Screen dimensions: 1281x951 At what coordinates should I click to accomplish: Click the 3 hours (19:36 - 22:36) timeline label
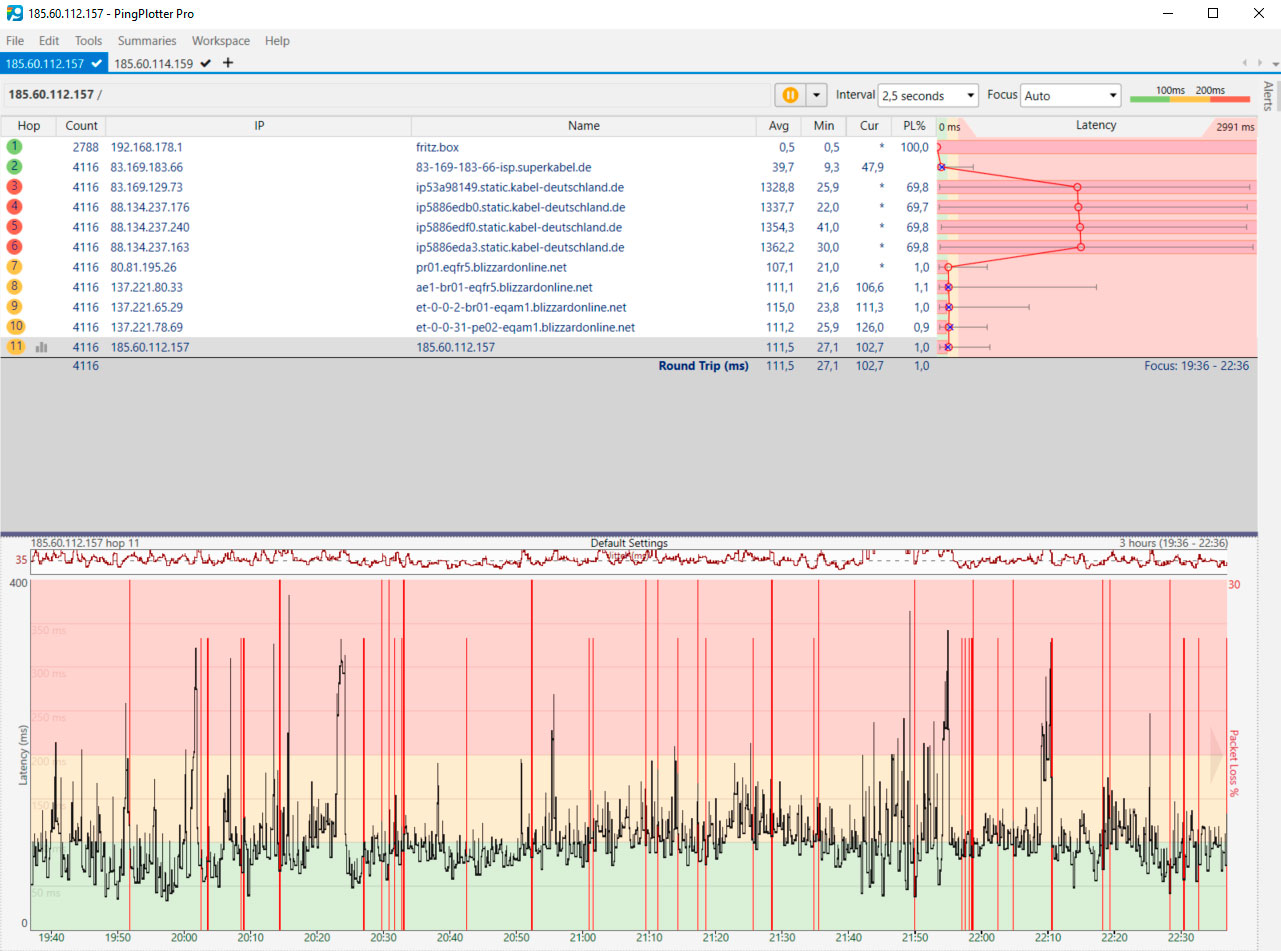[1173, 543]
